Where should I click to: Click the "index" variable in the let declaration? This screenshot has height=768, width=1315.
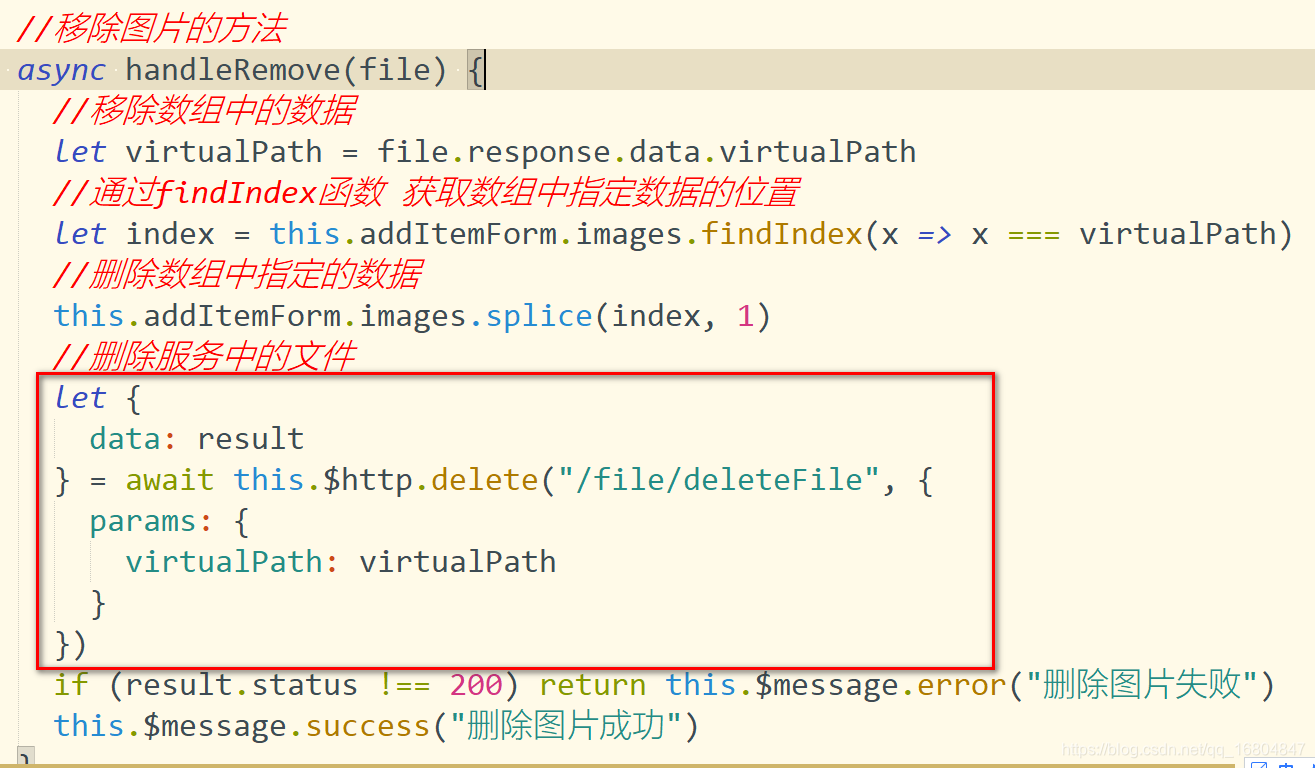170,234
